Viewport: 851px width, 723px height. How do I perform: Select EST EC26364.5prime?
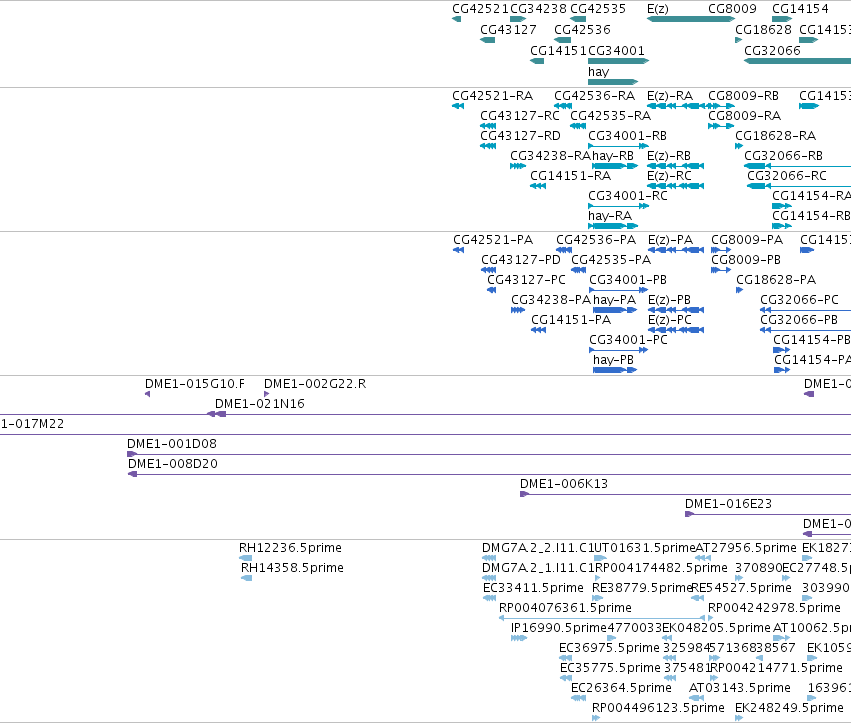[x=621, y=688]
